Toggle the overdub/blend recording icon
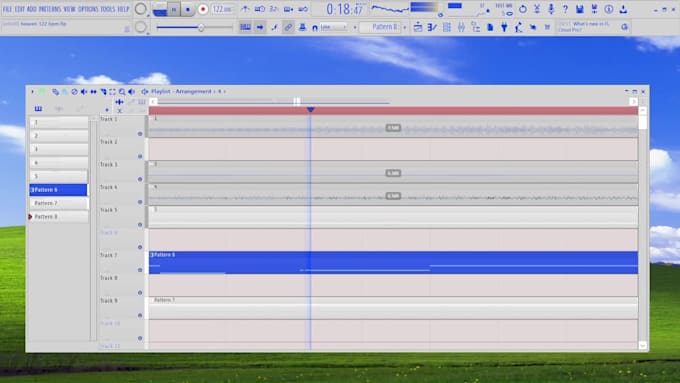The height and width of the screenshot is (383, 680). click(288, 9)
